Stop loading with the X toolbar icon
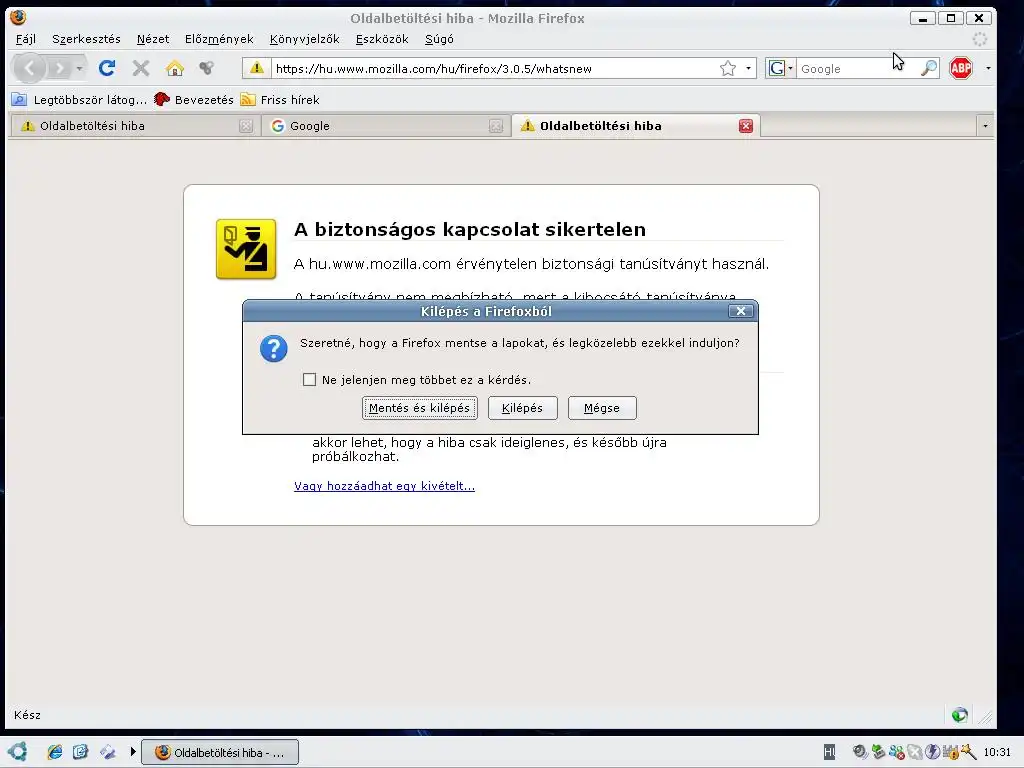The height and width of the screenshot is (768, 1024). tap(141, 68)
